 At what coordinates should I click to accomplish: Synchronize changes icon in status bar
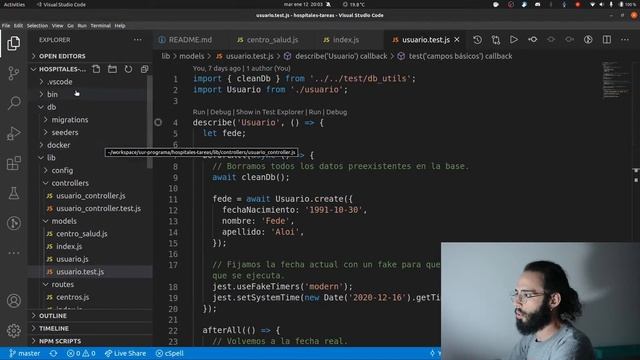coord(53,353)
